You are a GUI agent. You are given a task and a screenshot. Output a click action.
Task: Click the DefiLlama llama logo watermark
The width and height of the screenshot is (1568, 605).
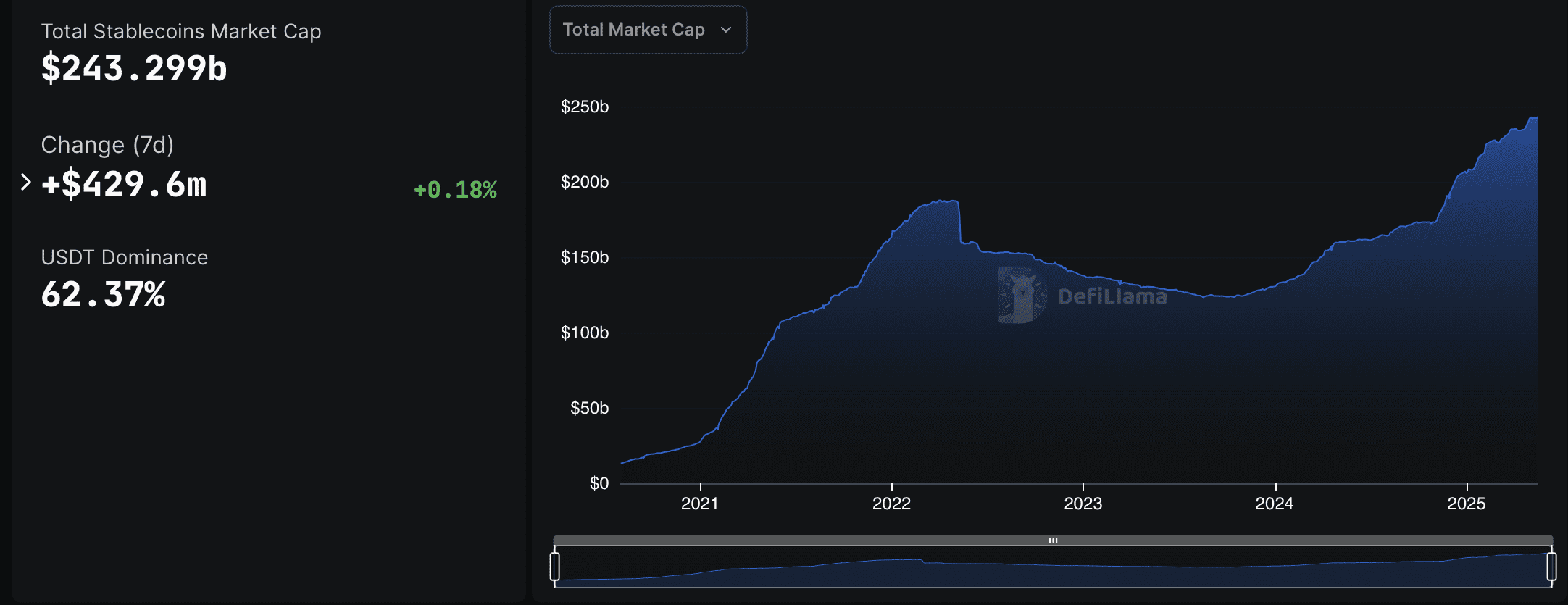coord(1022,295)
